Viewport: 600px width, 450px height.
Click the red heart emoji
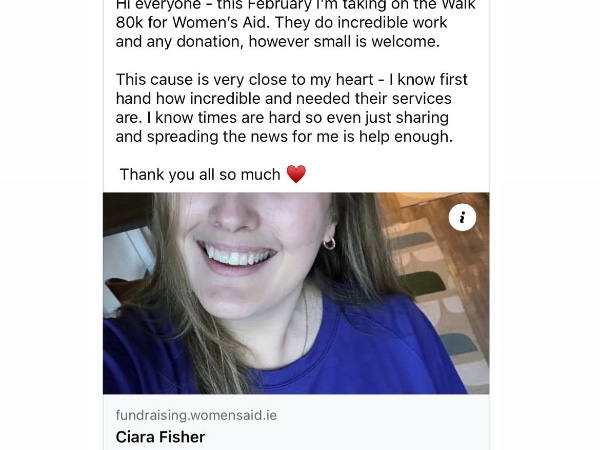(x=296, y=174)
